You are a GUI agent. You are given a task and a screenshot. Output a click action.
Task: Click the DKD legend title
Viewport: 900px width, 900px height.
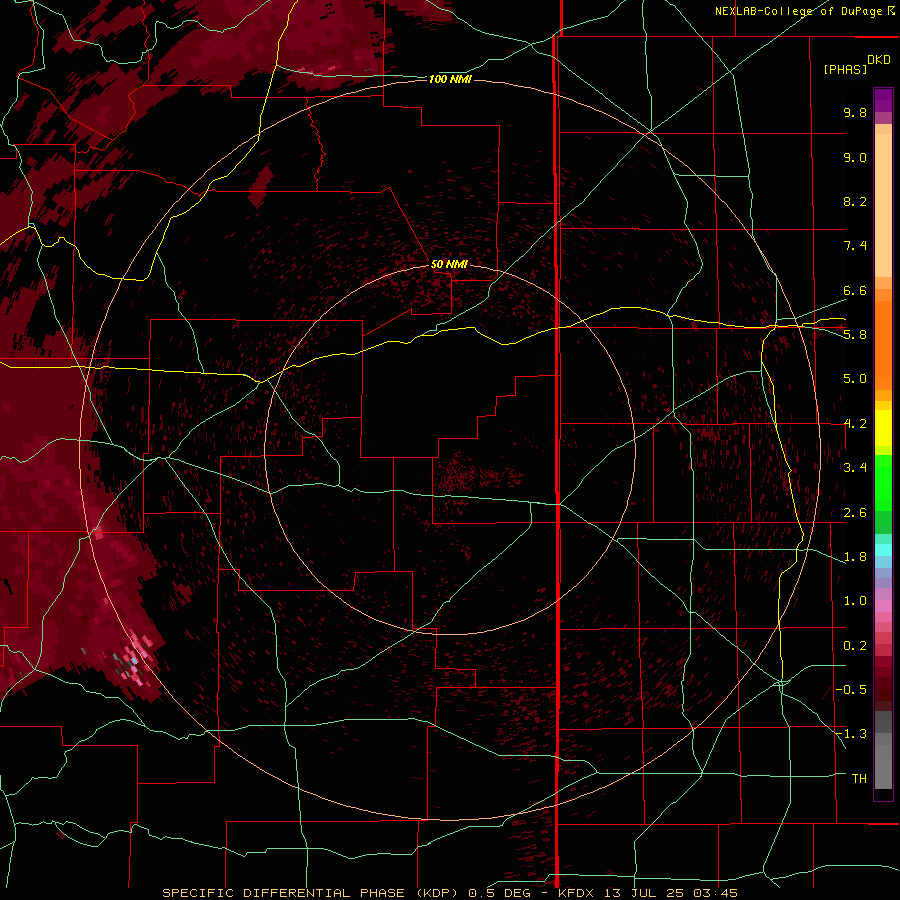coord(878,60)
